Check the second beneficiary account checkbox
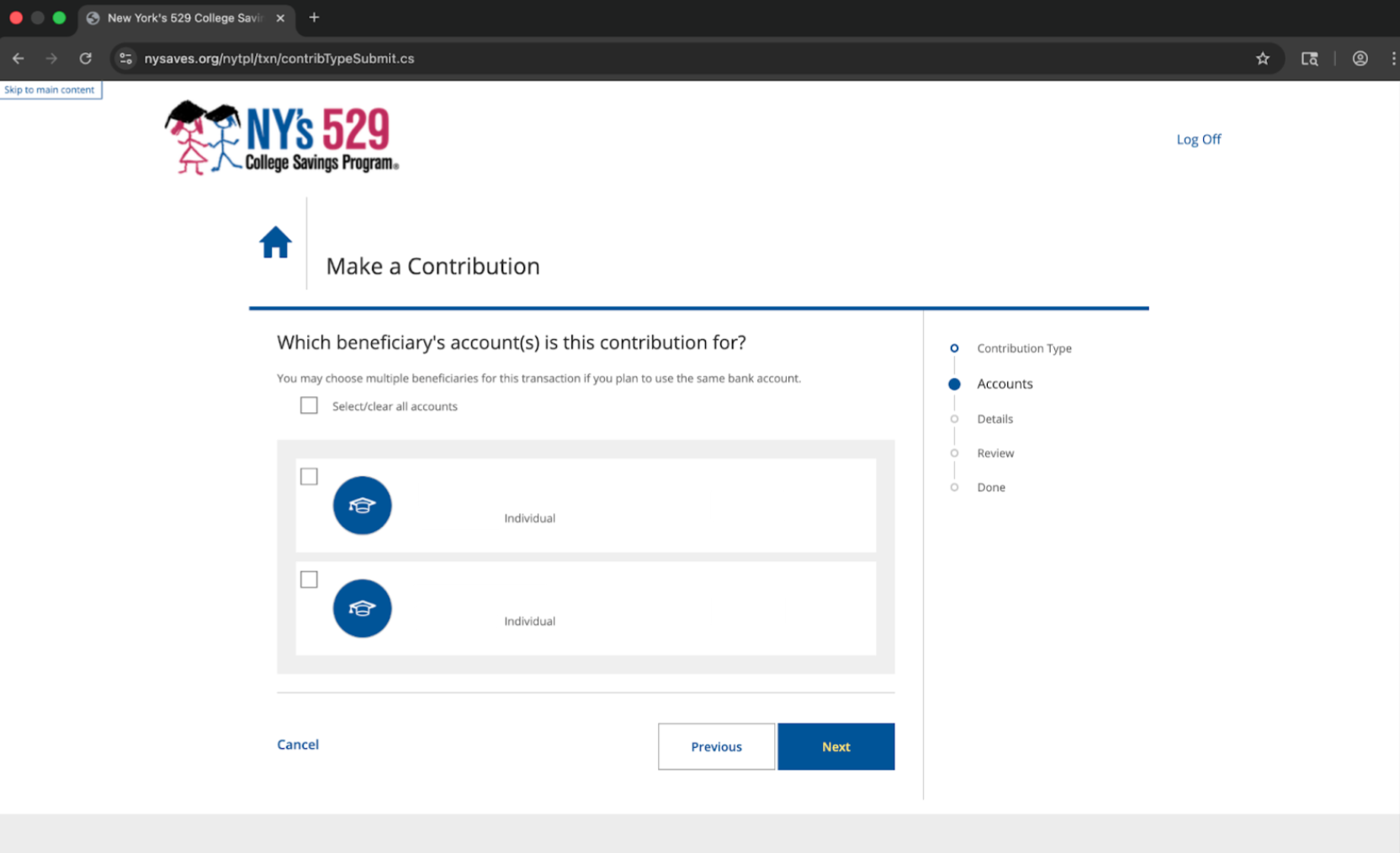1400x853 pixels. 309,580
